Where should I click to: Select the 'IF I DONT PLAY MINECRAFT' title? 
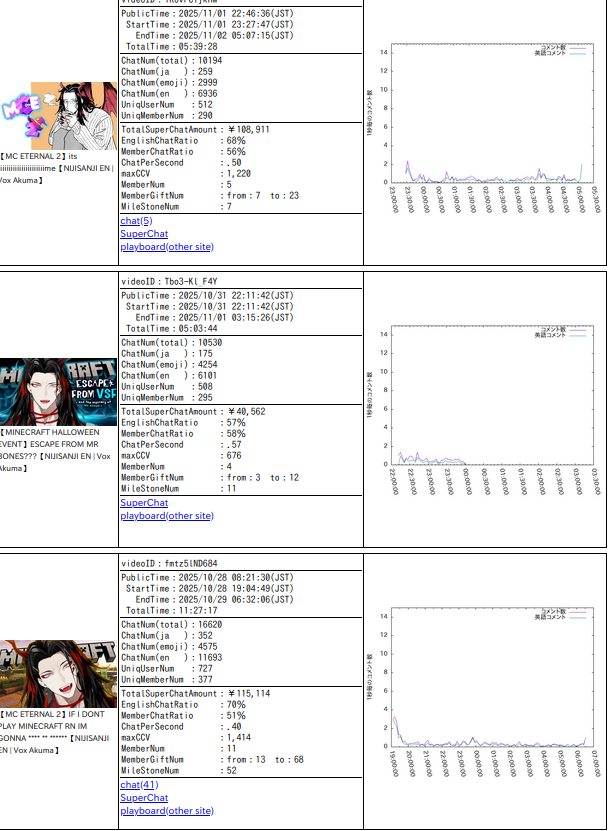coord(55,732)
